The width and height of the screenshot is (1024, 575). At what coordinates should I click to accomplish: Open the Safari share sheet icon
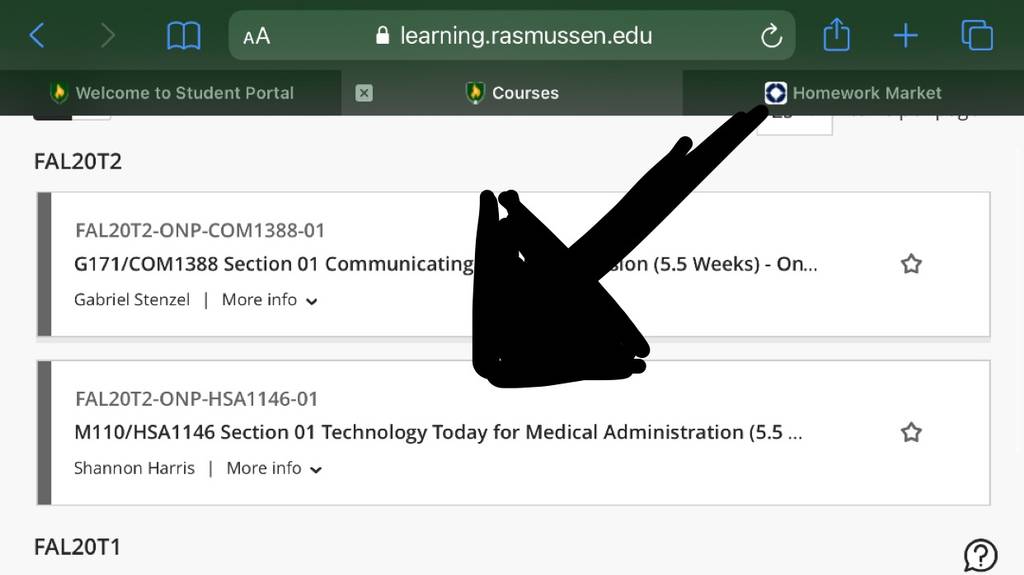pyautogui.click(x=837, y=34)
